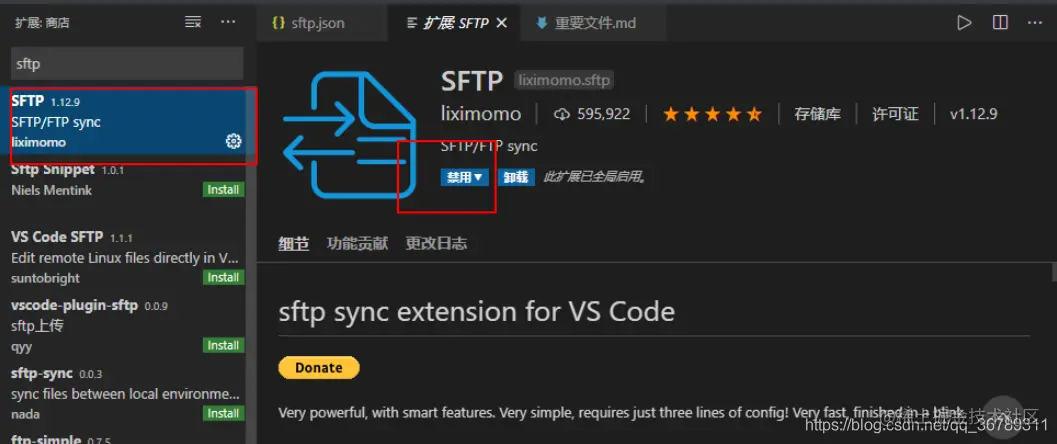Install the VS Code SFTP extension
Image resolution: width=1057 pixels, height=444 pixels.
(x=223, y=278)
